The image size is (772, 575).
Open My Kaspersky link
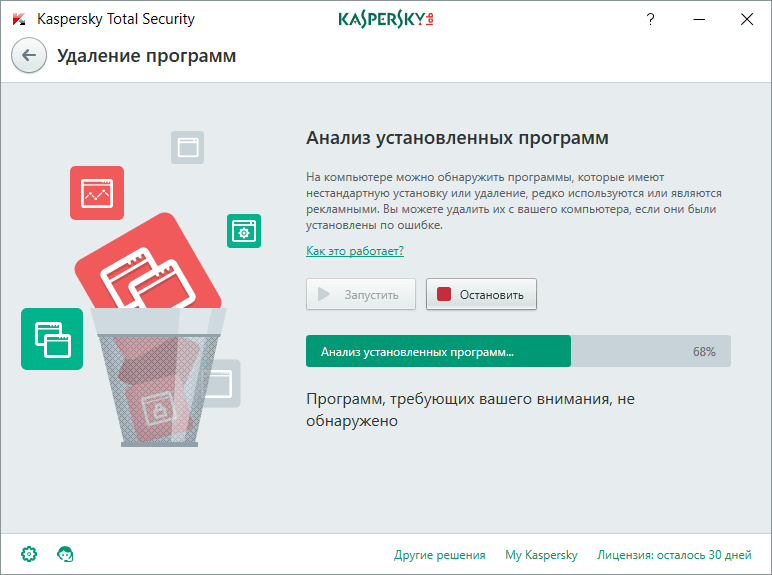541,555
